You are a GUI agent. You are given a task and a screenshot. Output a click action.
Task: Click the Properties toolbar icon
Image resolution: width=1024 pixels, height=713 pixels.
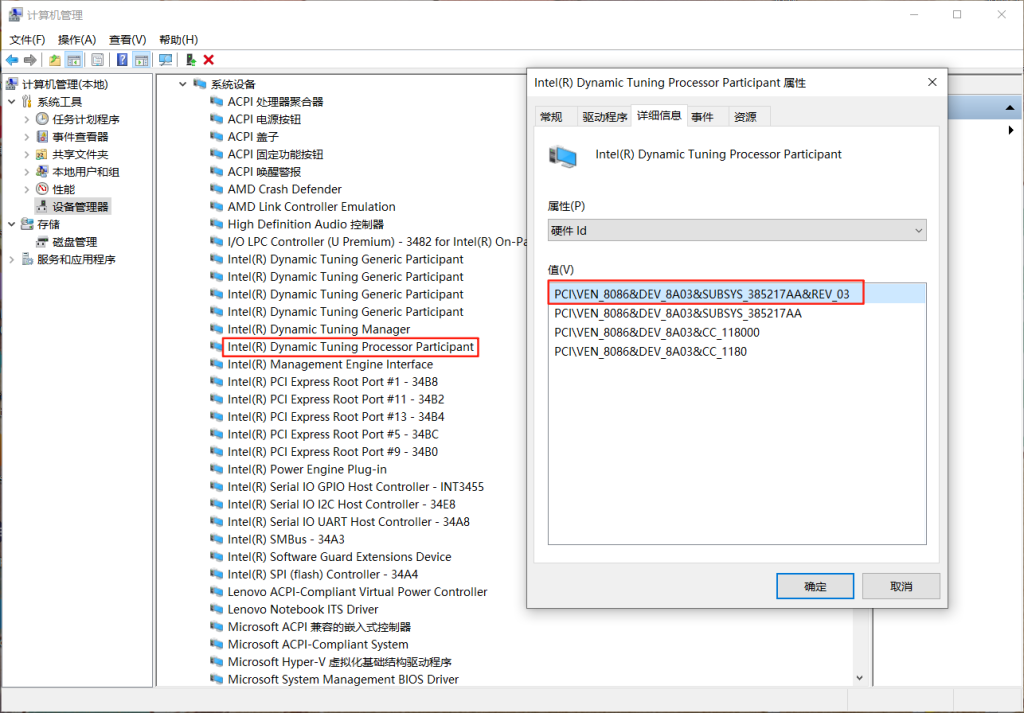coord(97,60)
